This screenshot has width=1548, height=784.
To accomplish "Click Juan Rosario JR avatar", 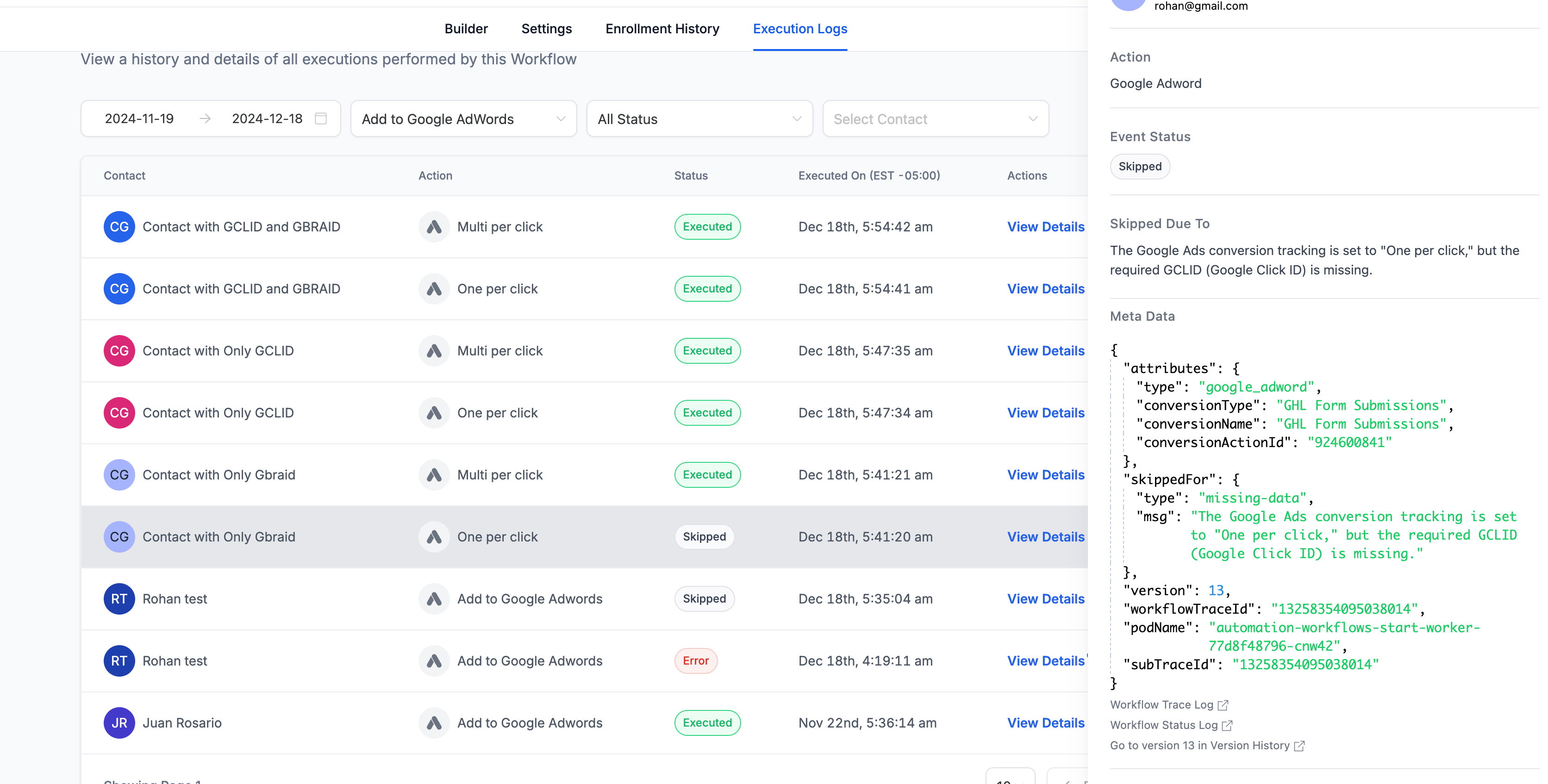I will point(119,723).
